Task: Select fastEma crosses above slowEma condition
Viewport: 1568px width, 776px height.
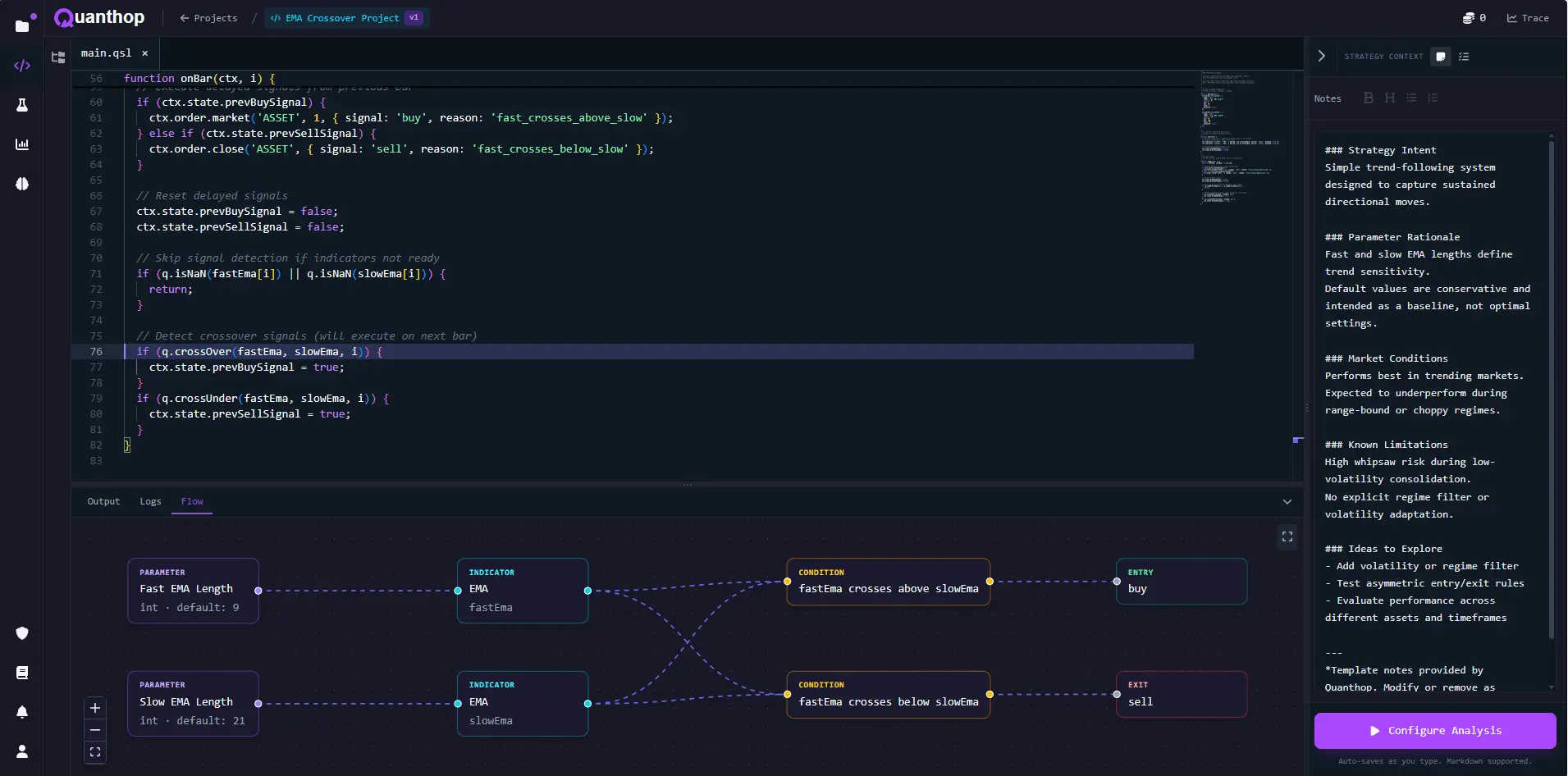Action: [x=889, y=582]
